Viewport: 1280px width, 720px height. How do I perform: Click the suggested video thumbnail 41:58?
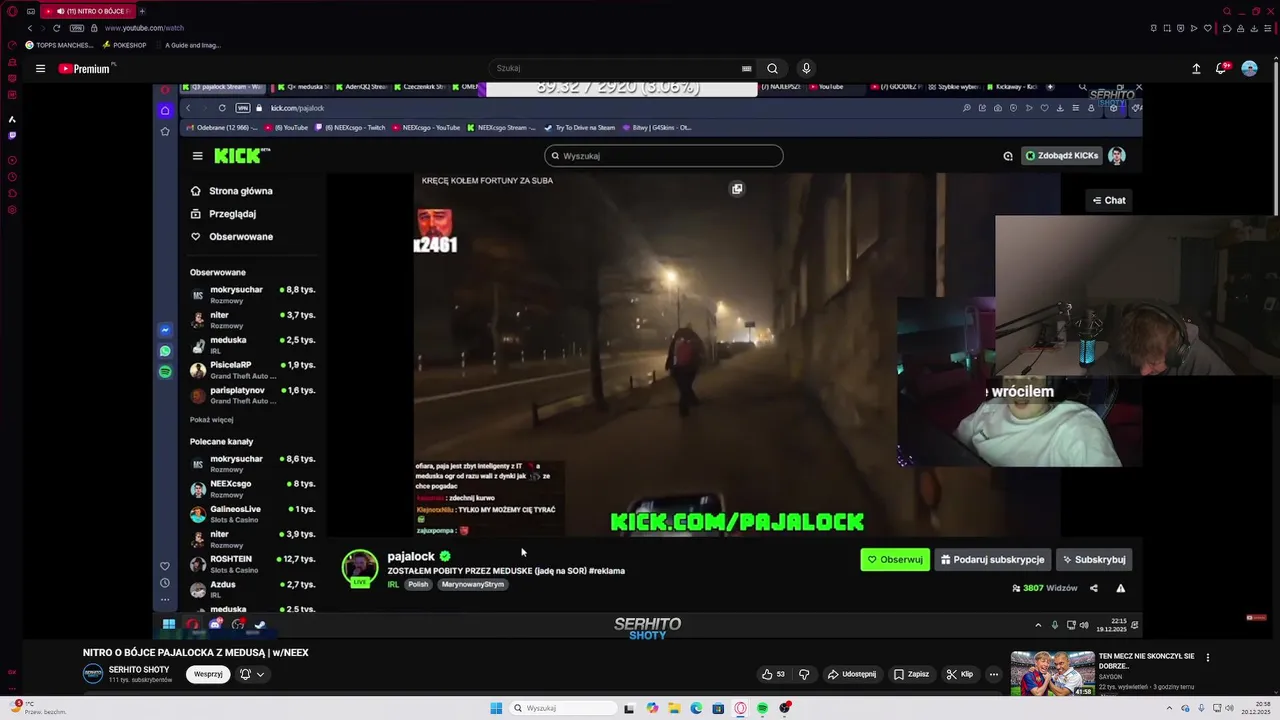[x=1052, y=674]
